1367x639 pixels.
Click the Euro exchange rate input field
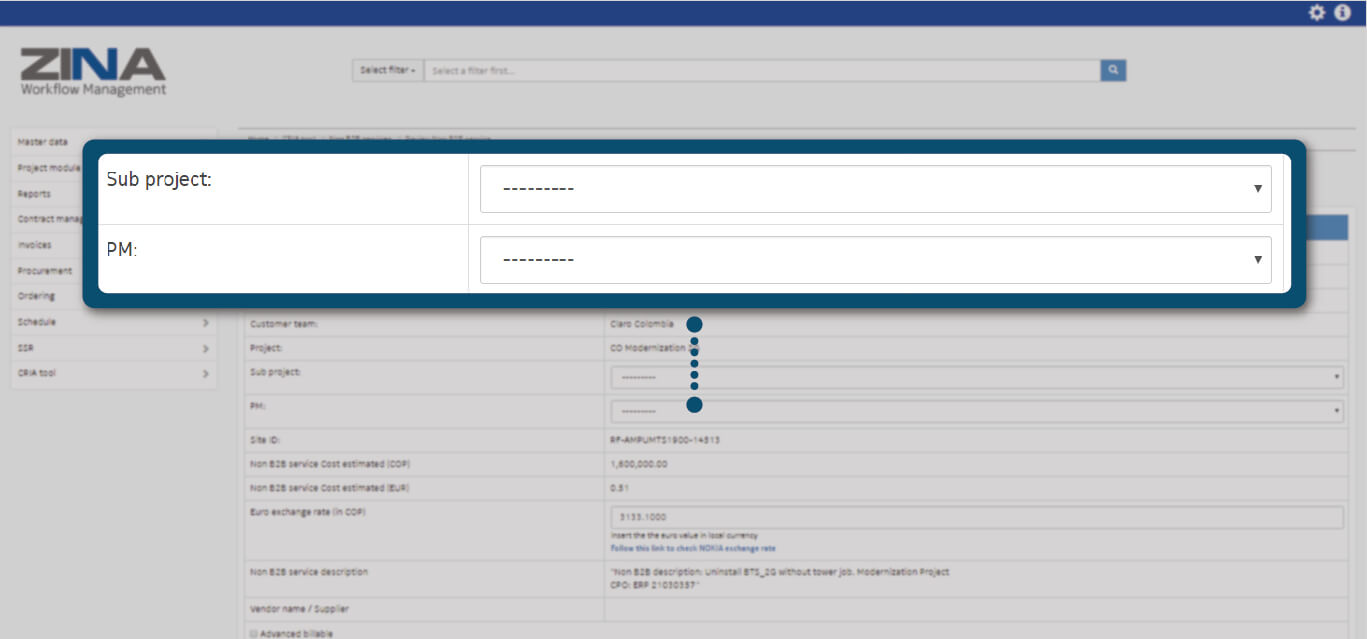point(976,517)
